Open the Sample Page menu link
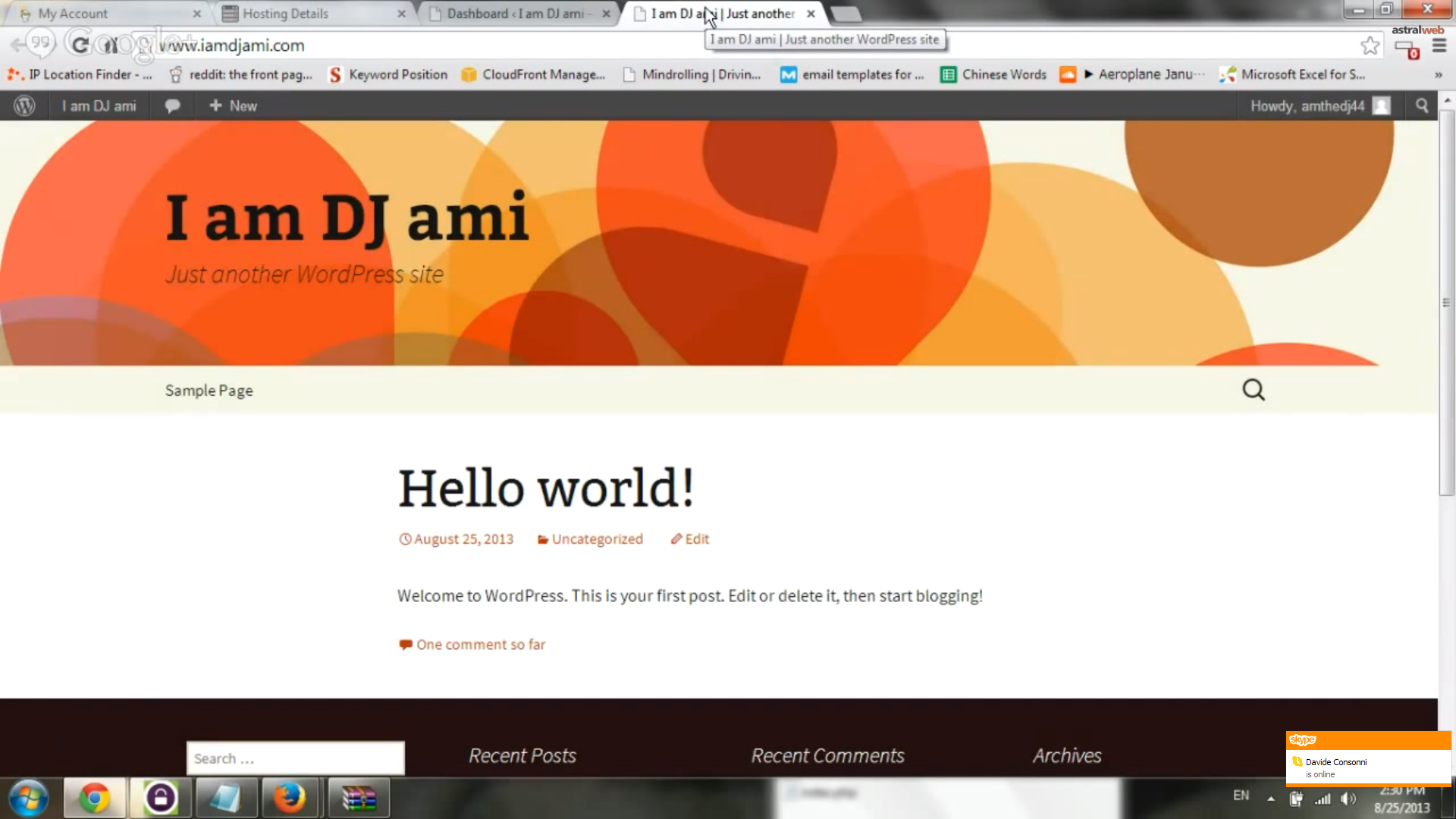The height and width of the screenshot is (819, 1456). point(209,391)
